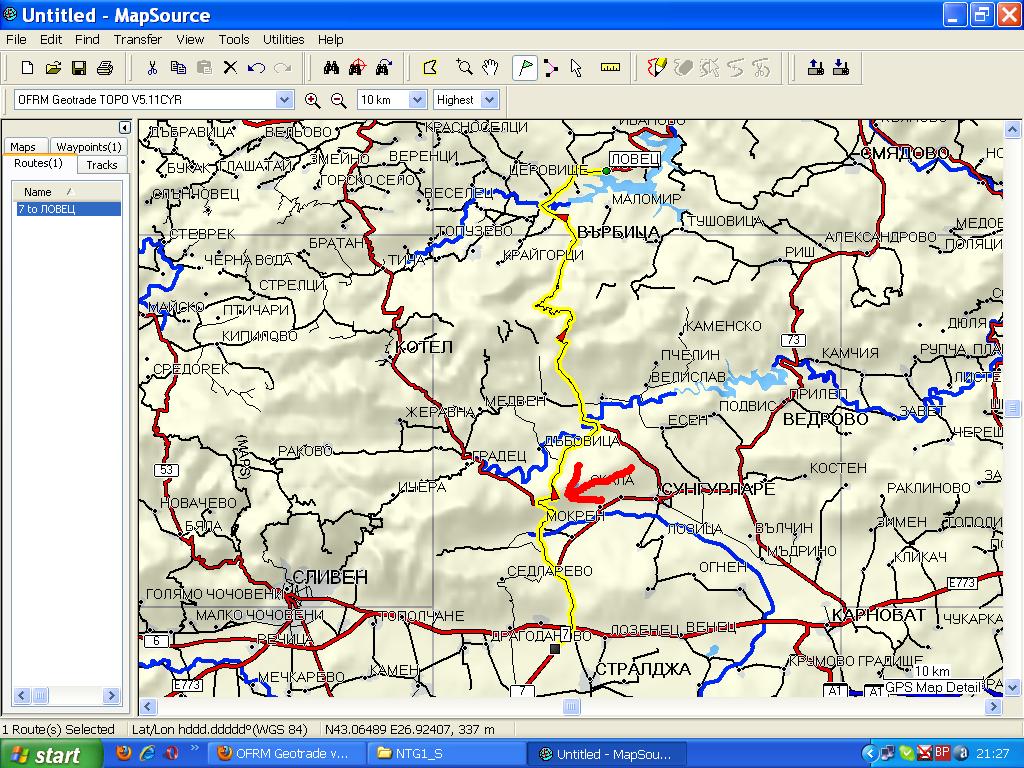Click the ЛОВЕЦ waypoint label on map
Screen dimensions: 1024x768
[635, 159]
